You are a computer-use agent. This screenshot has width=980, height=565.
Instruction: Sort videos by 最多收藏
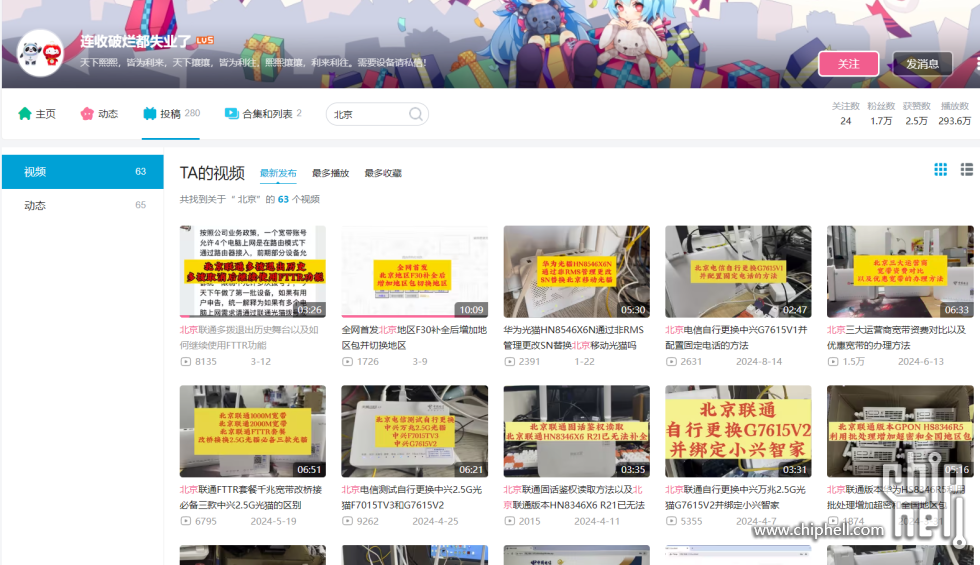[x=383, y=173]
